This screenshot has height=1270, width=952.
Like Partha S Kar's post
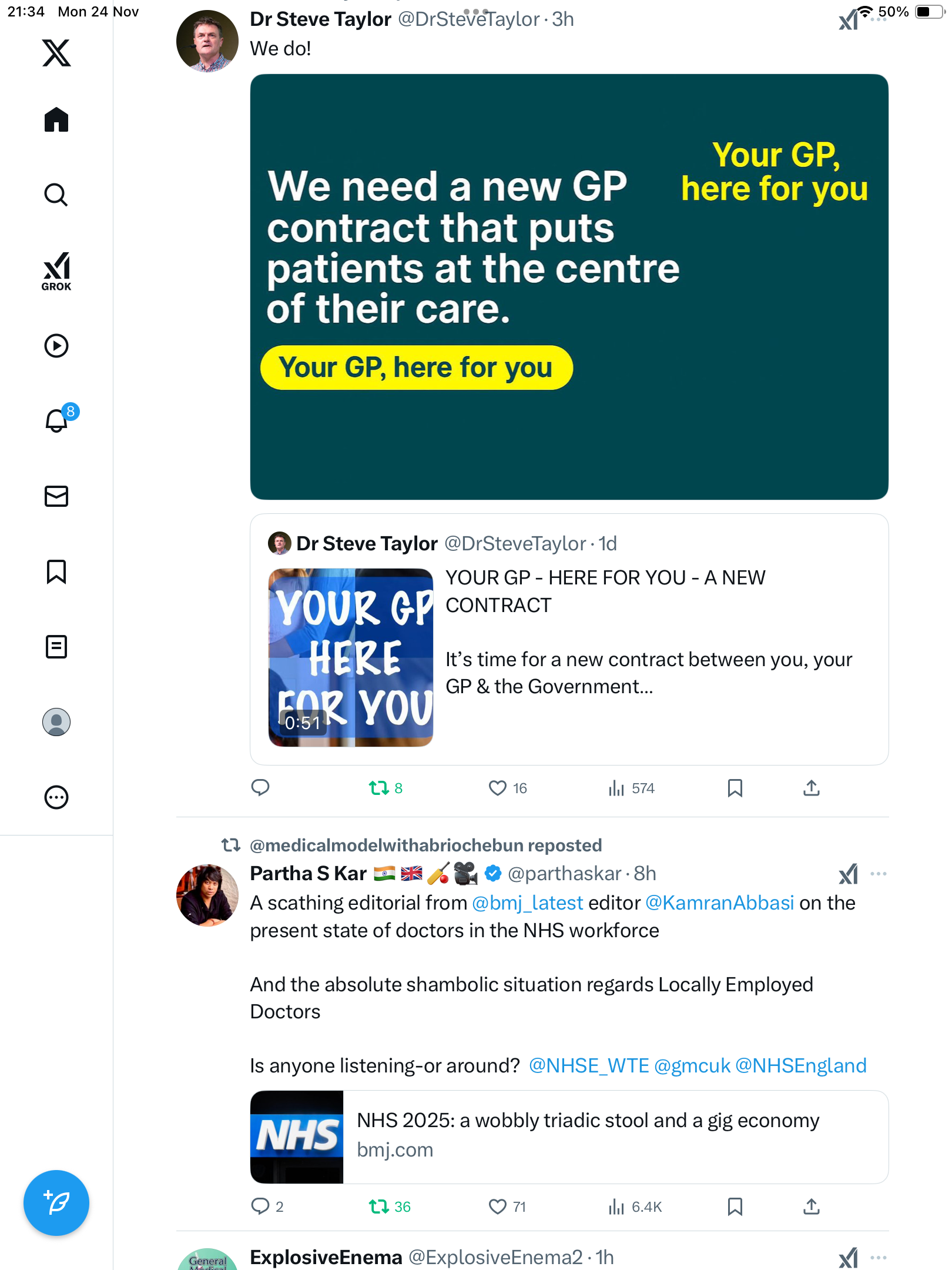498,1206
